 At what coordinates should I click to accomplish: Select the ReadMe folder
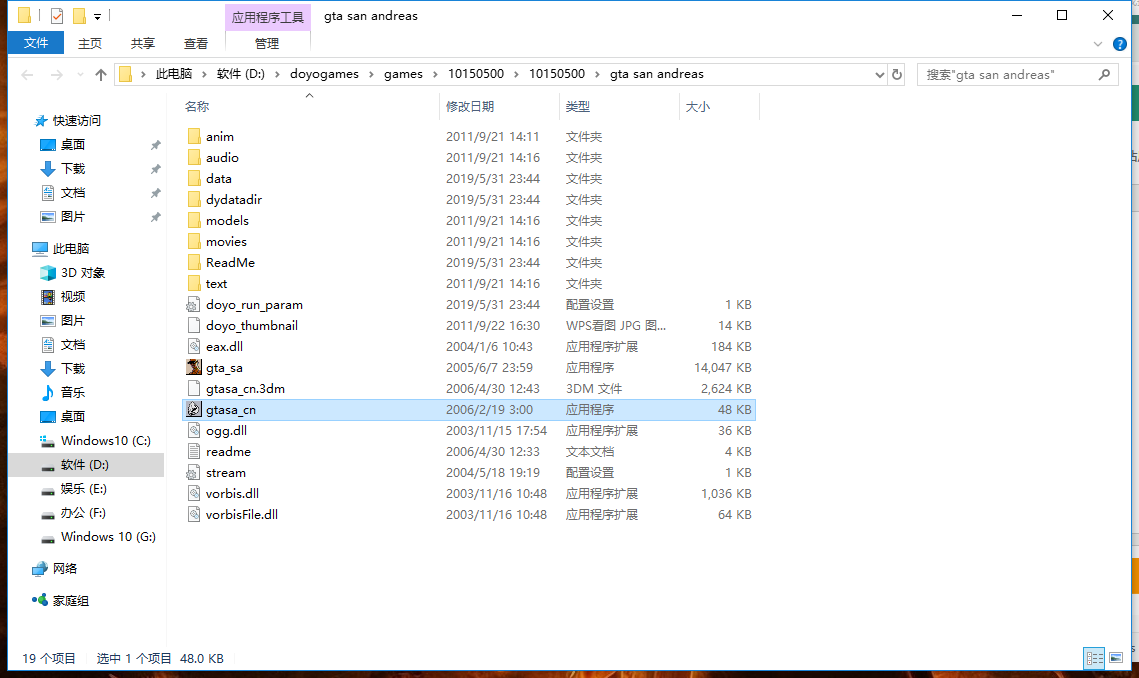(x=469, y=262)
